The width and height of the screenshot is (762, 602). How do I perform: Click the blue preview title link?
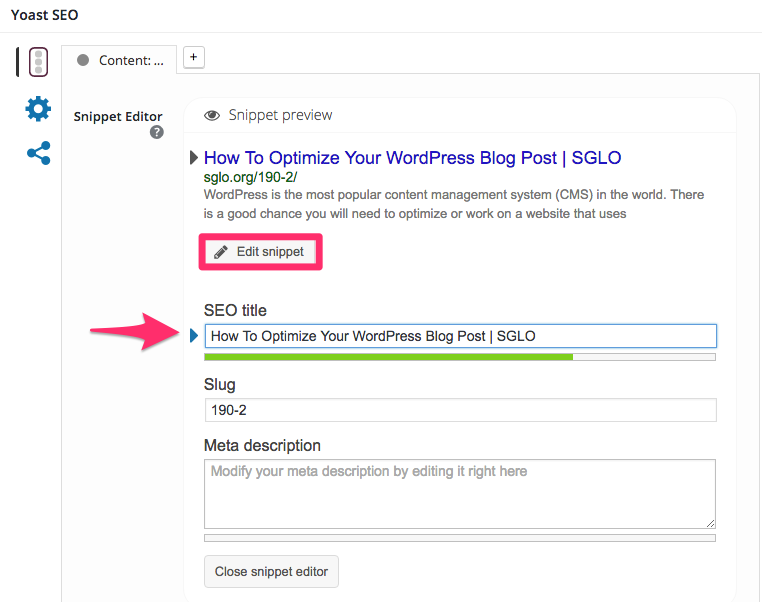[412, 158]
